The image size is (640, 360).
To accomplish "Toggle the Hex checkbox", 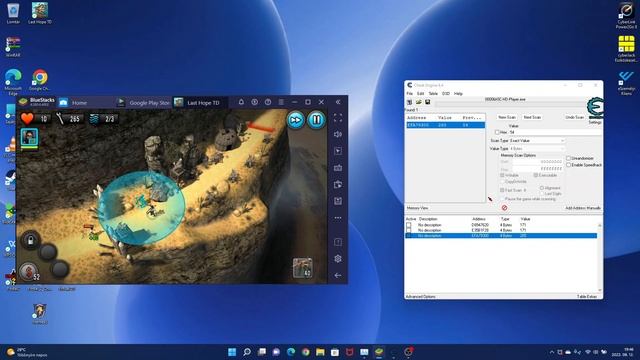I will click(497, 132).
